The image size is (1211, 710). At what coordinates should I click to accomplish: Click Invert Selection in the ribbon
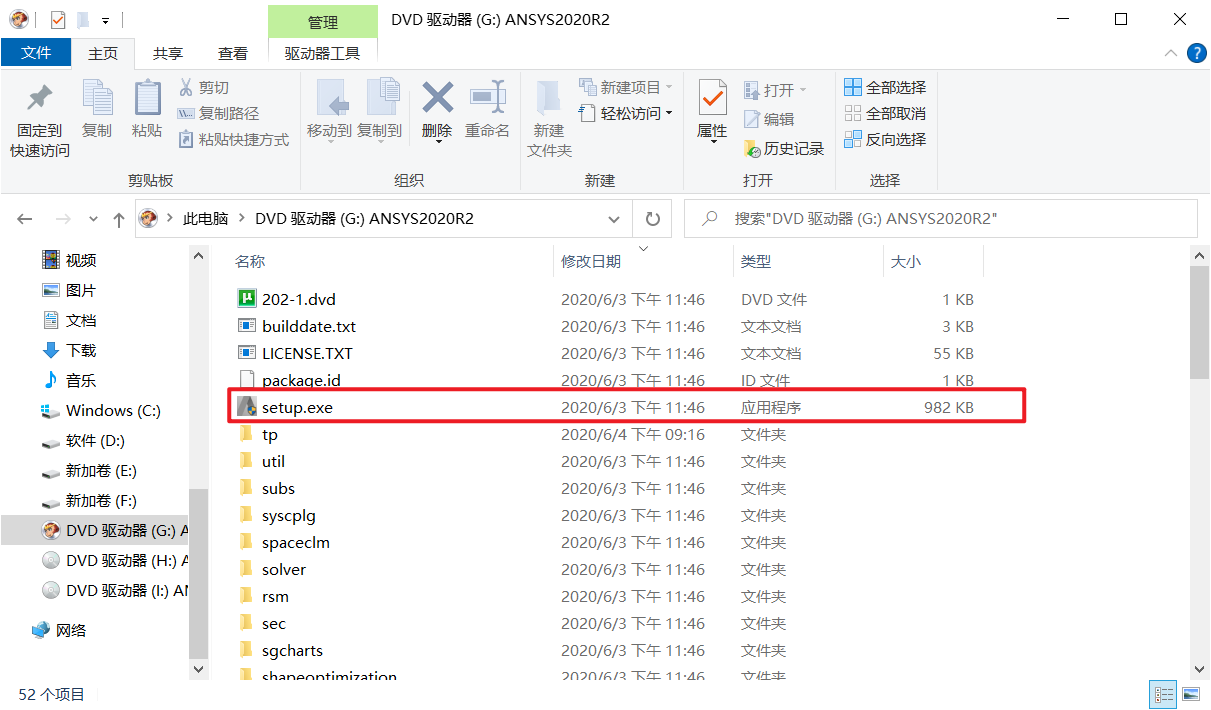[885, 140]
